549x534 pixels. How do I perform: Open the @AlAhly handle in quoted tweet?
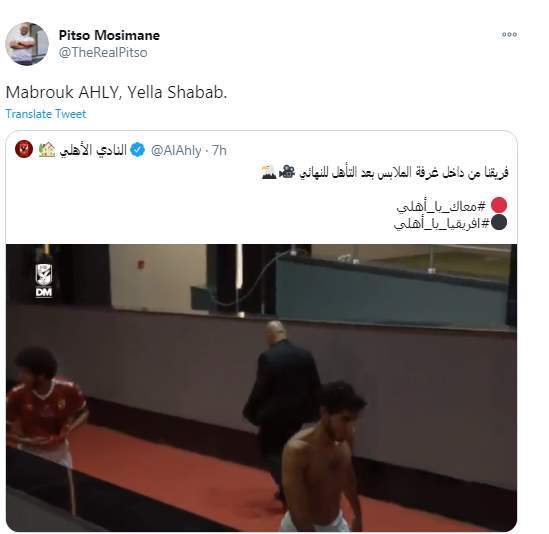coord(176,151)
